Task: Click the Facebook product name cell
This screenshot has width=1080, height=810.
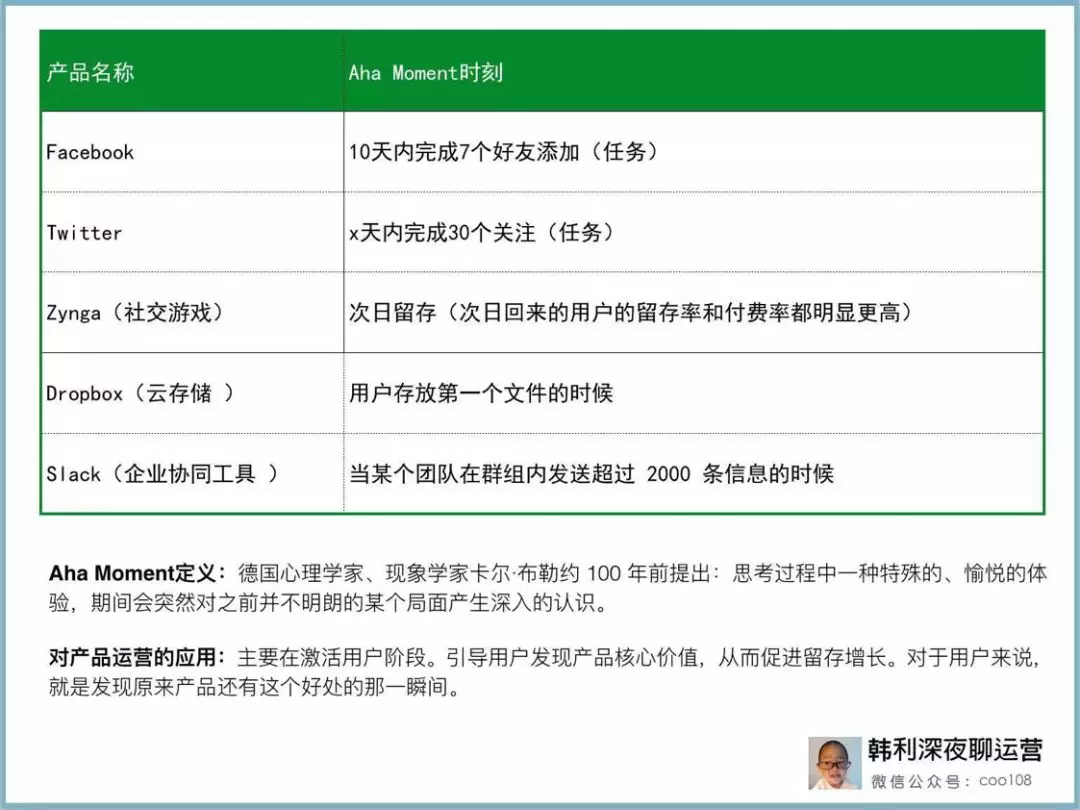Action: (x=192, y=152)
